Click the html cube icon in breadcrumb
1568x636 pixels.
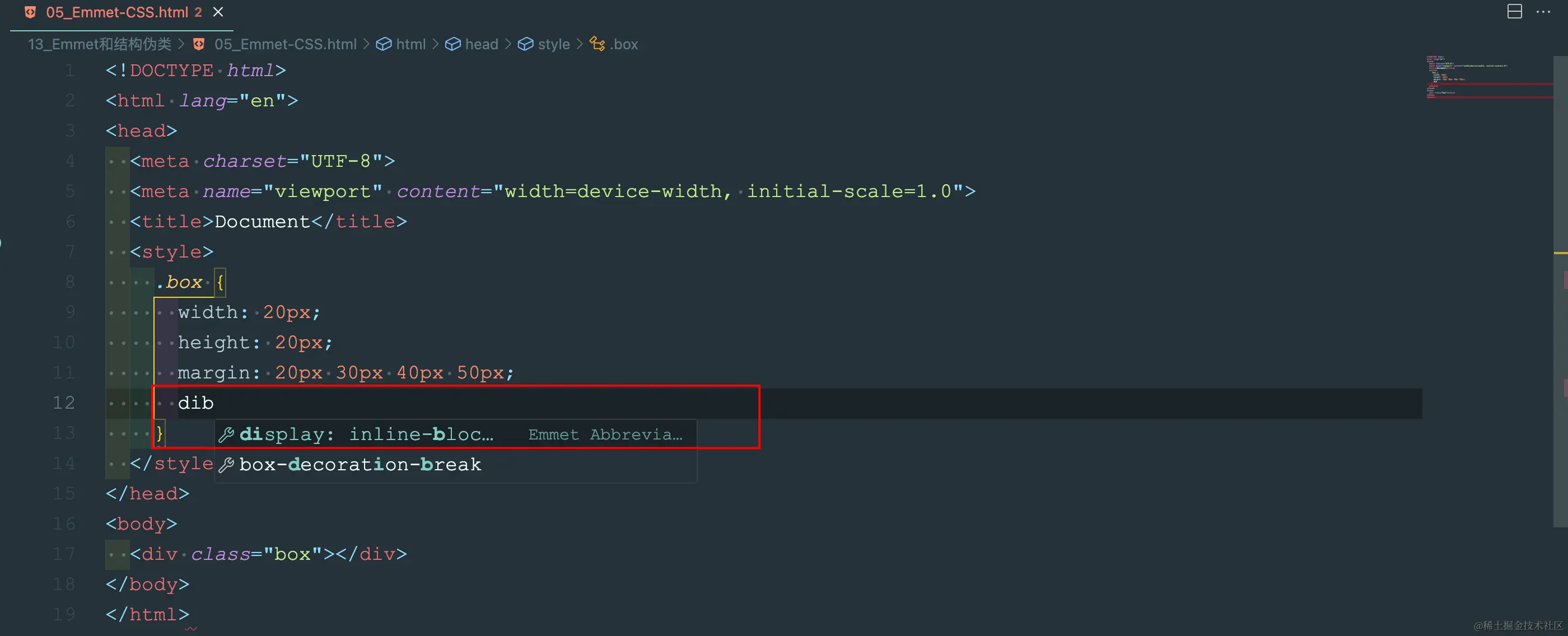(x=384, y=44)
